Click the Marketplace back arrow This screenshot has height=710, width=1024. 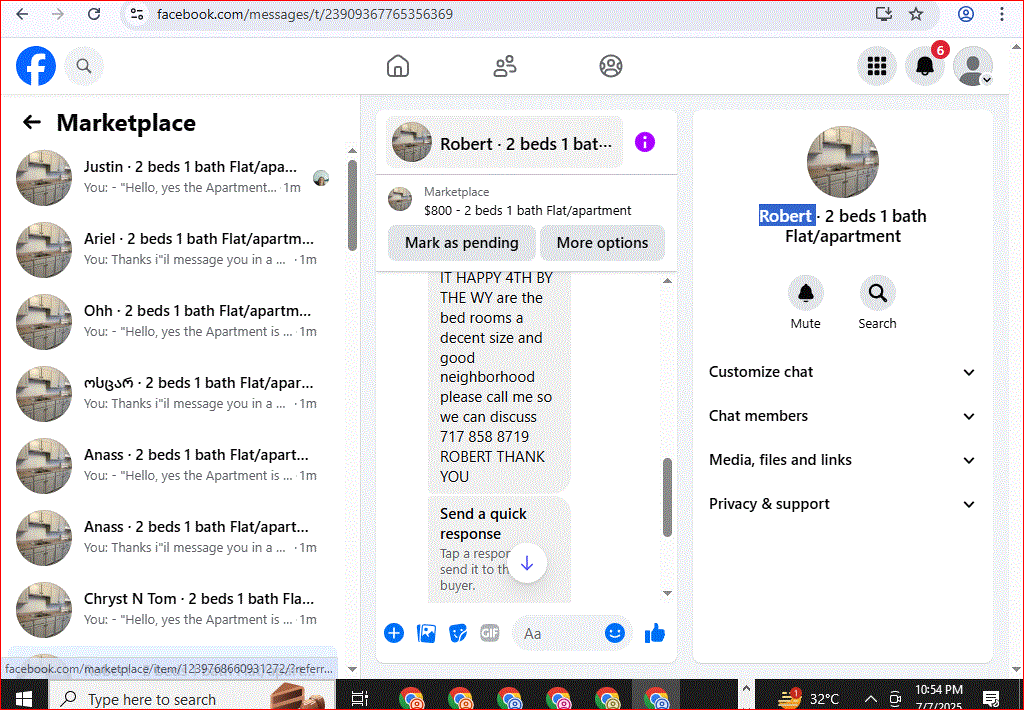coord(32,122)
